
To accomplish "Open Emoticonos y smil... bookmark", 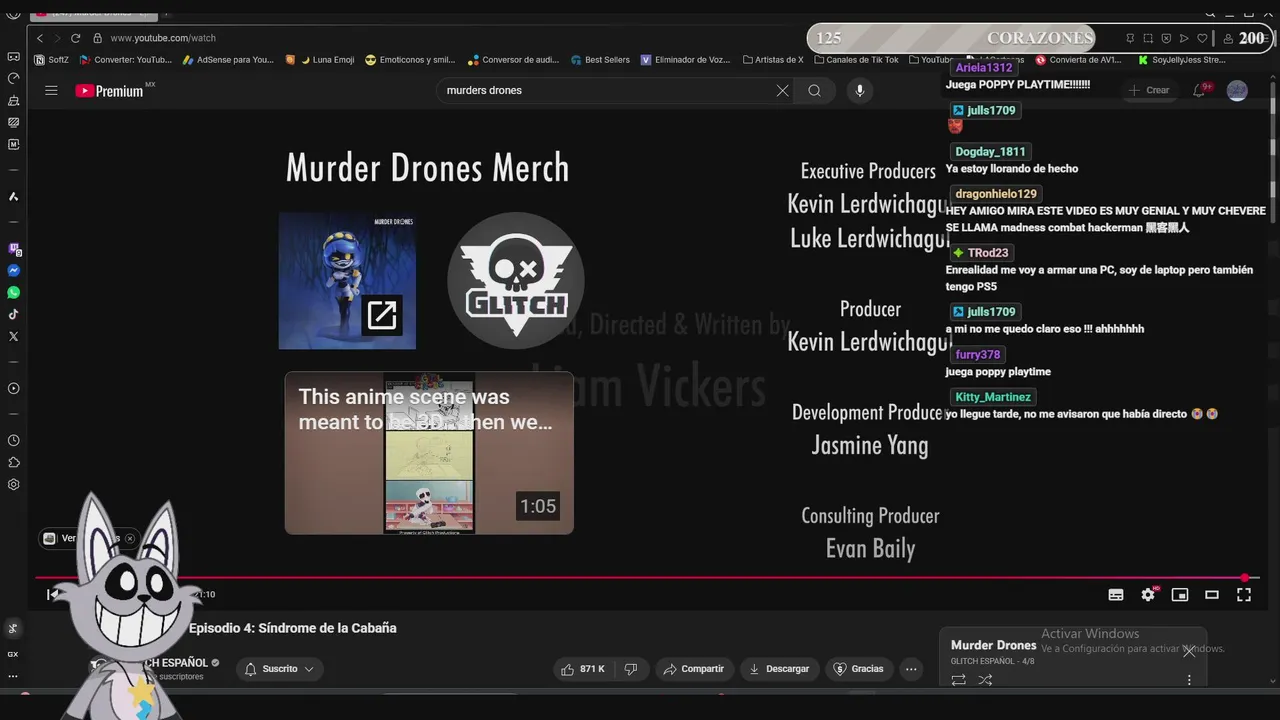I will pos(411,60).
